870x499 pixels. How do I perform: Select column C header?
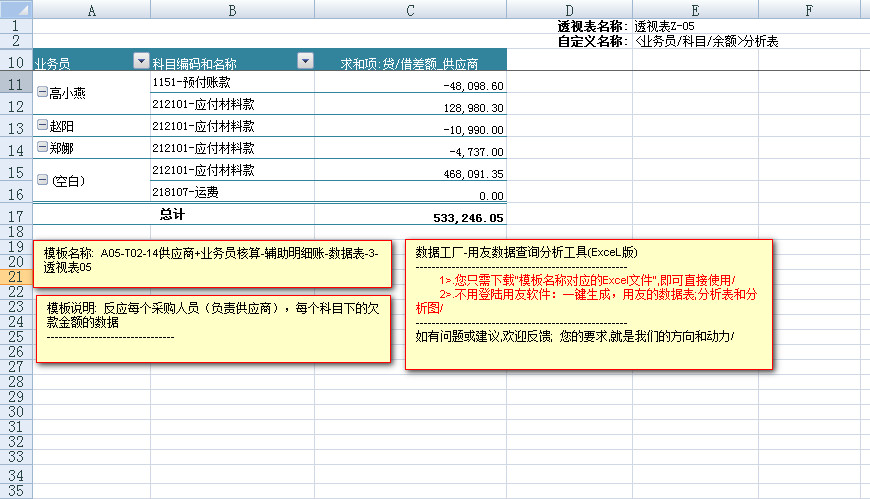[x=410, y=9]
